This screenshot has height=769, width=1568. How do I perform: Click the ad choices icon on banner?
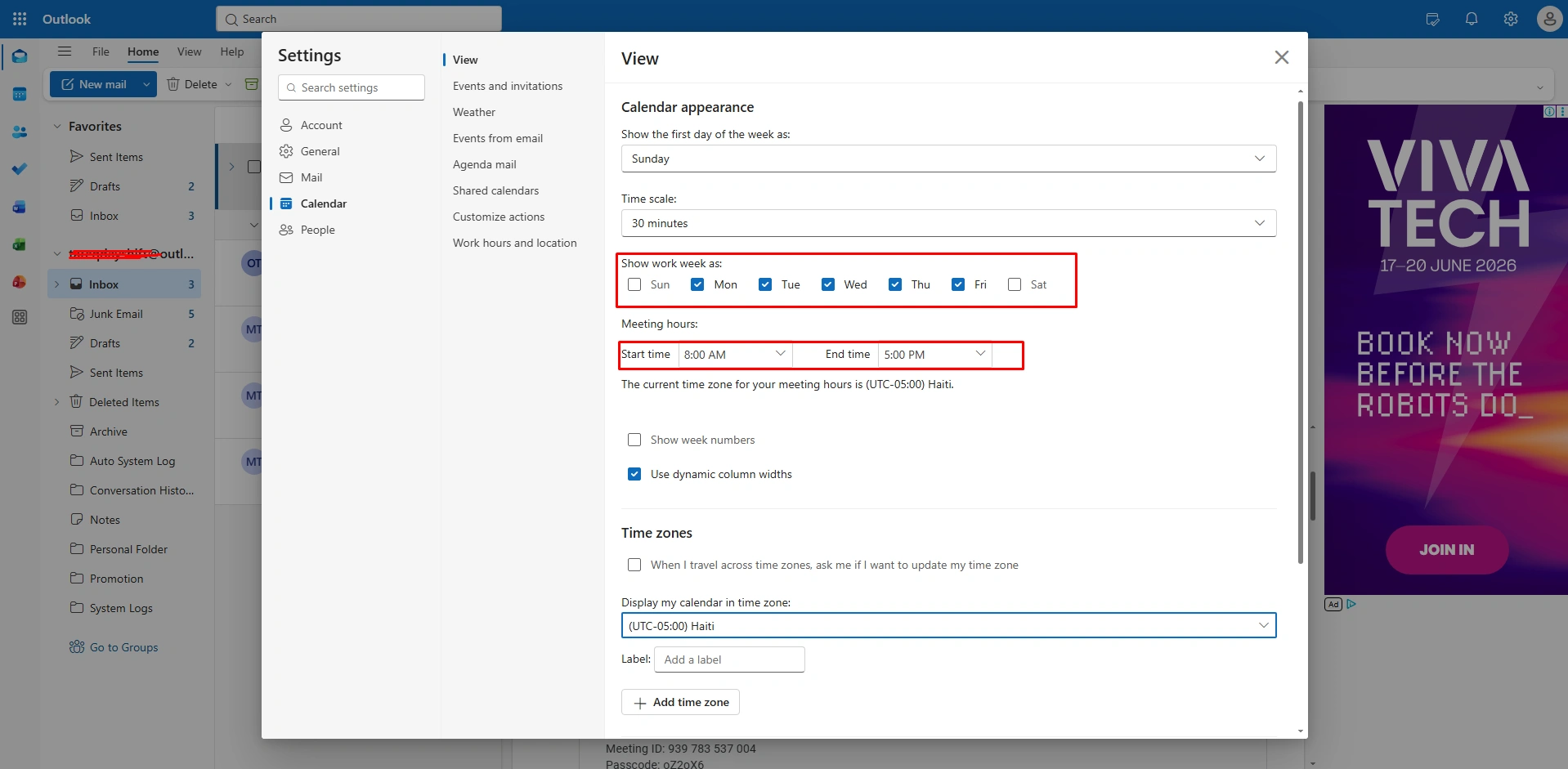1549,111
